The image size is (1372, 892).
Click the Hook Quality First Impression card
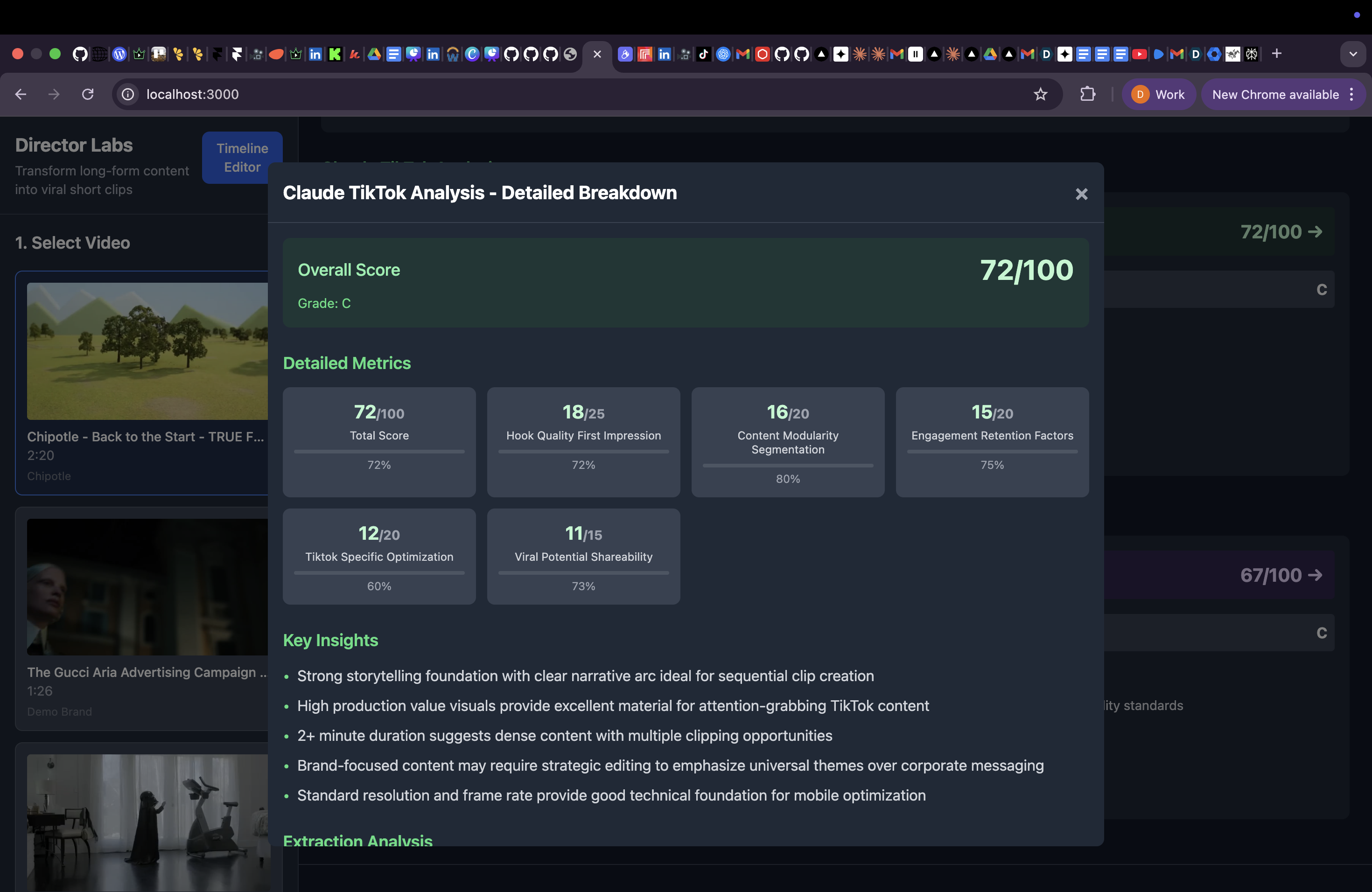click(x=583, y=441)
